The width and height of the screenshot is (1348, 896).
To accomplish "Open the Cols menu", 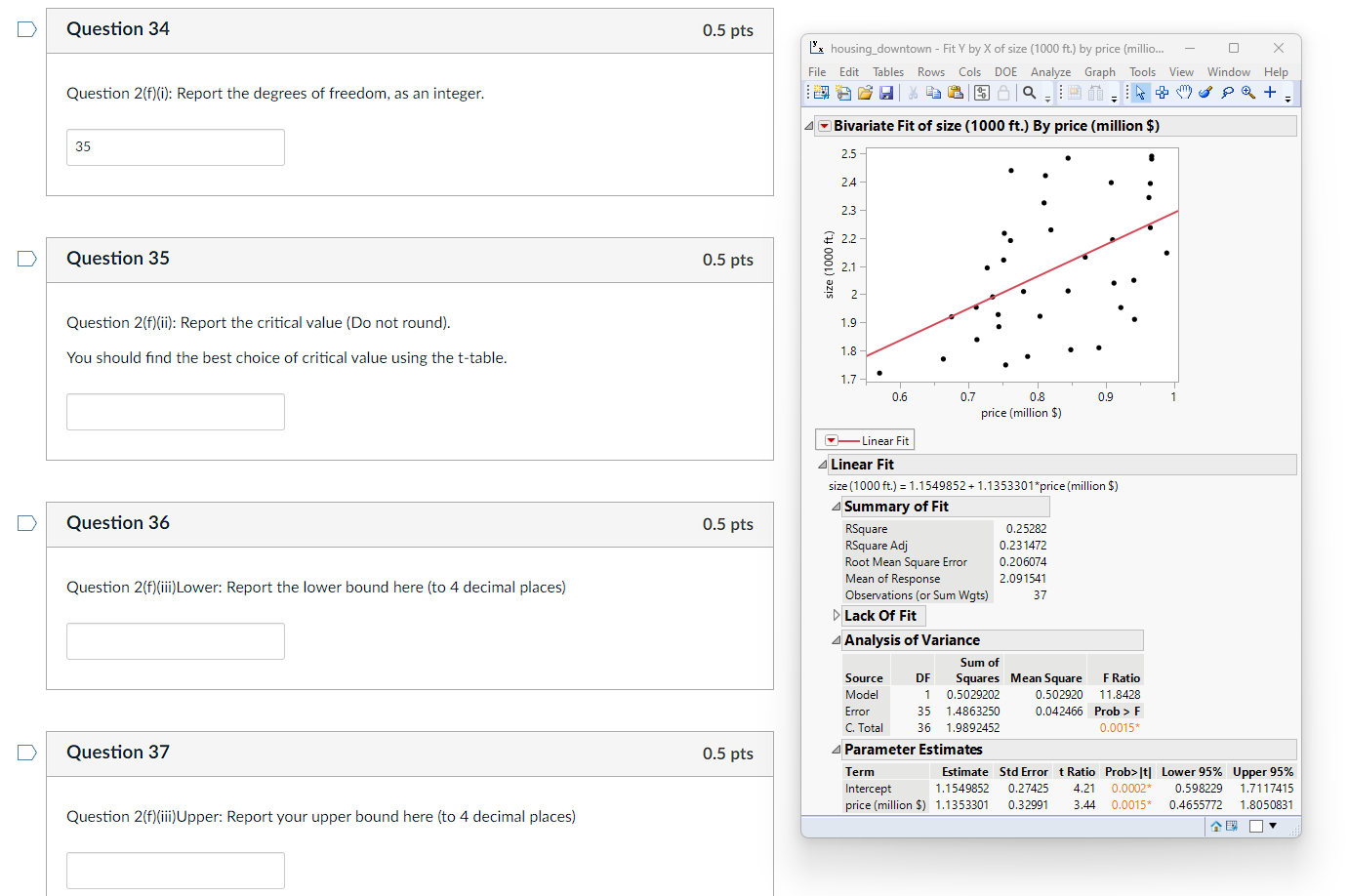I will pyautogui.click(x=969, y=72).
